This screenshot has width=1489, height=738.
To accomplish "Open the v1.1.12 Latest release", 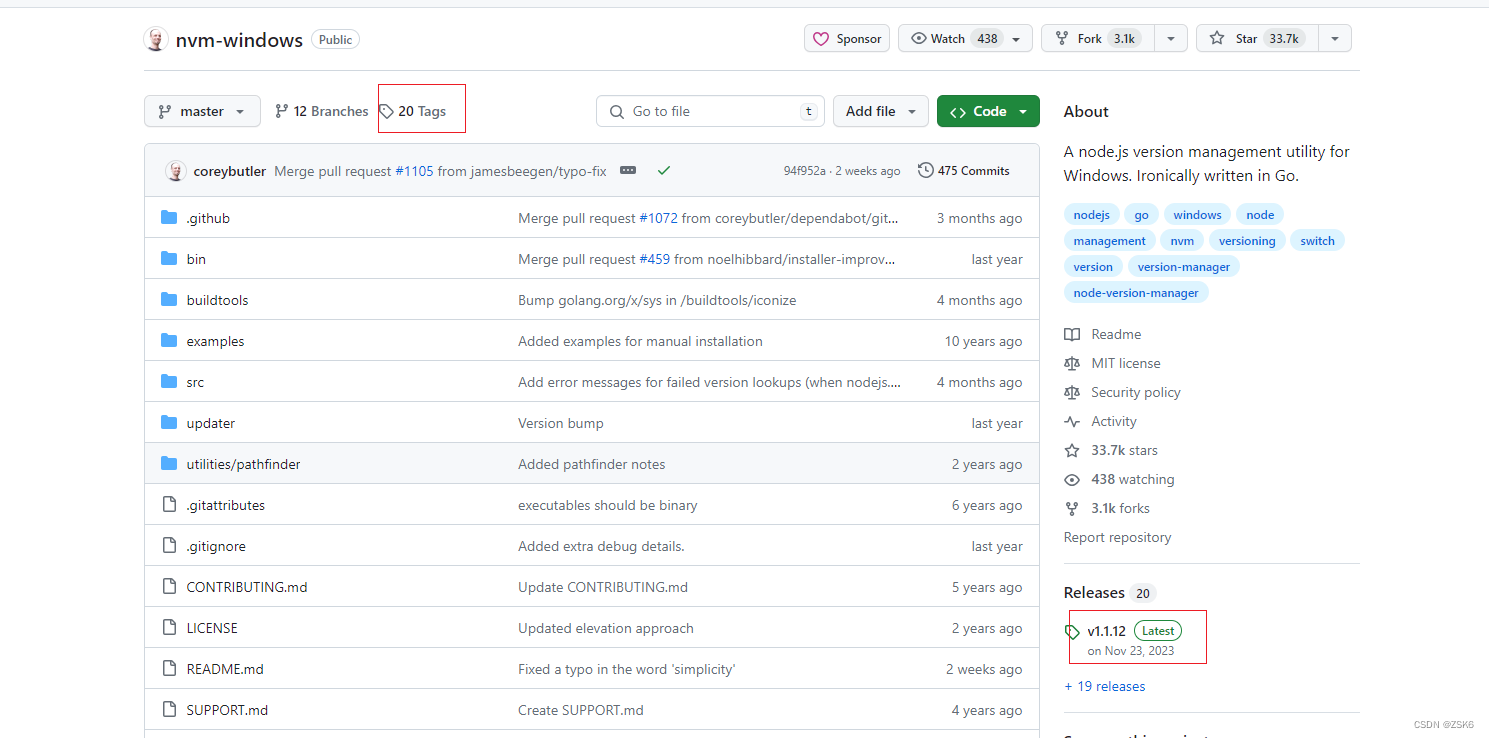I will click(x=1124, y=640).
